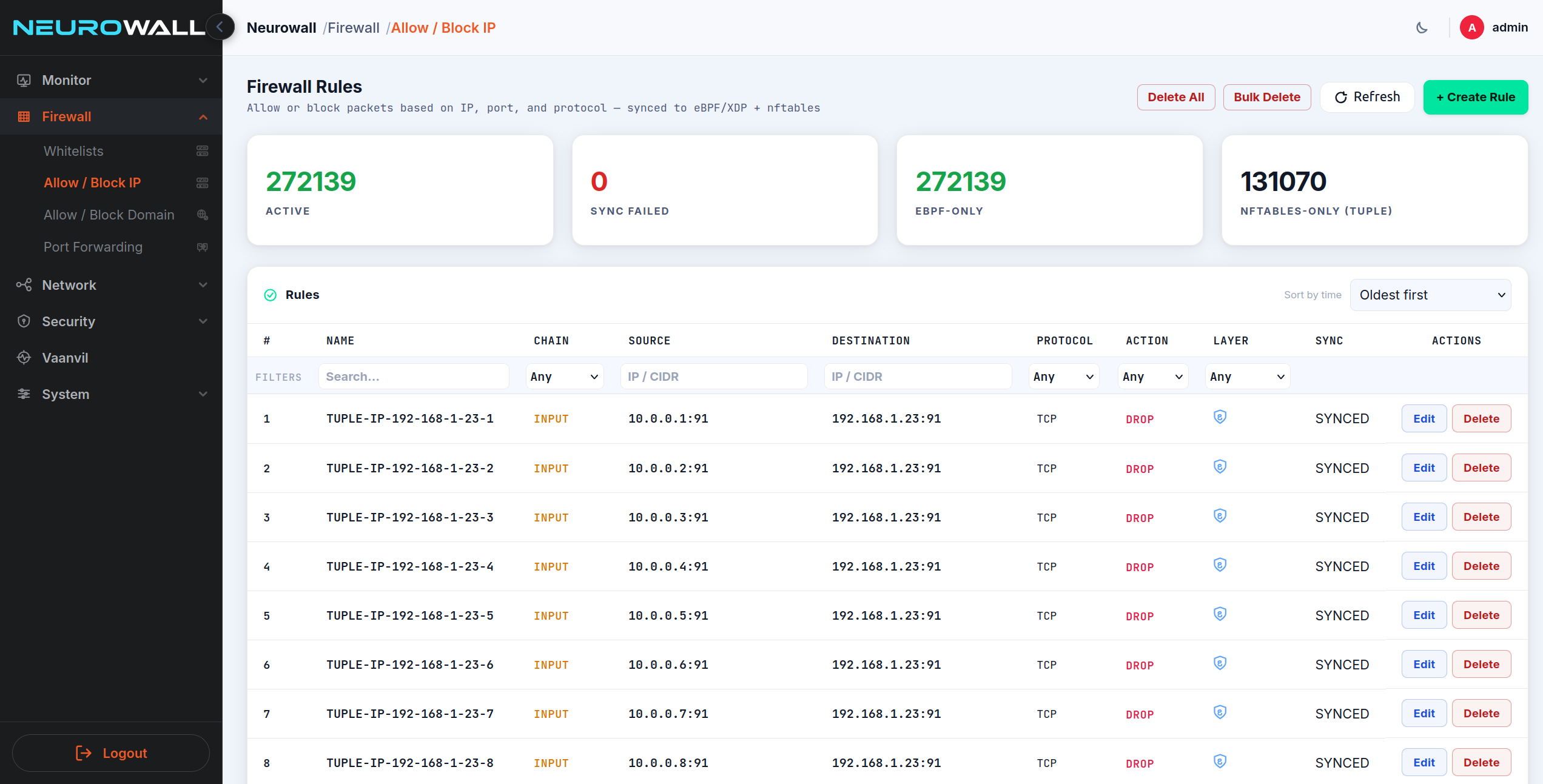1543x784 pixels.
Task: Click layer shield icon for rule 6
Action: 1220,663
